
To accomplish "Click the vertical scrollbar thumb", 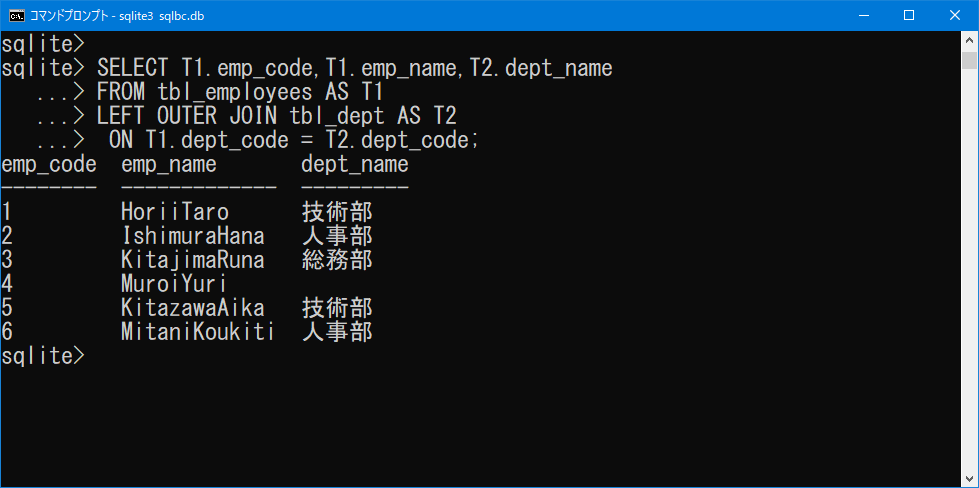I will (x=969, y=61).
